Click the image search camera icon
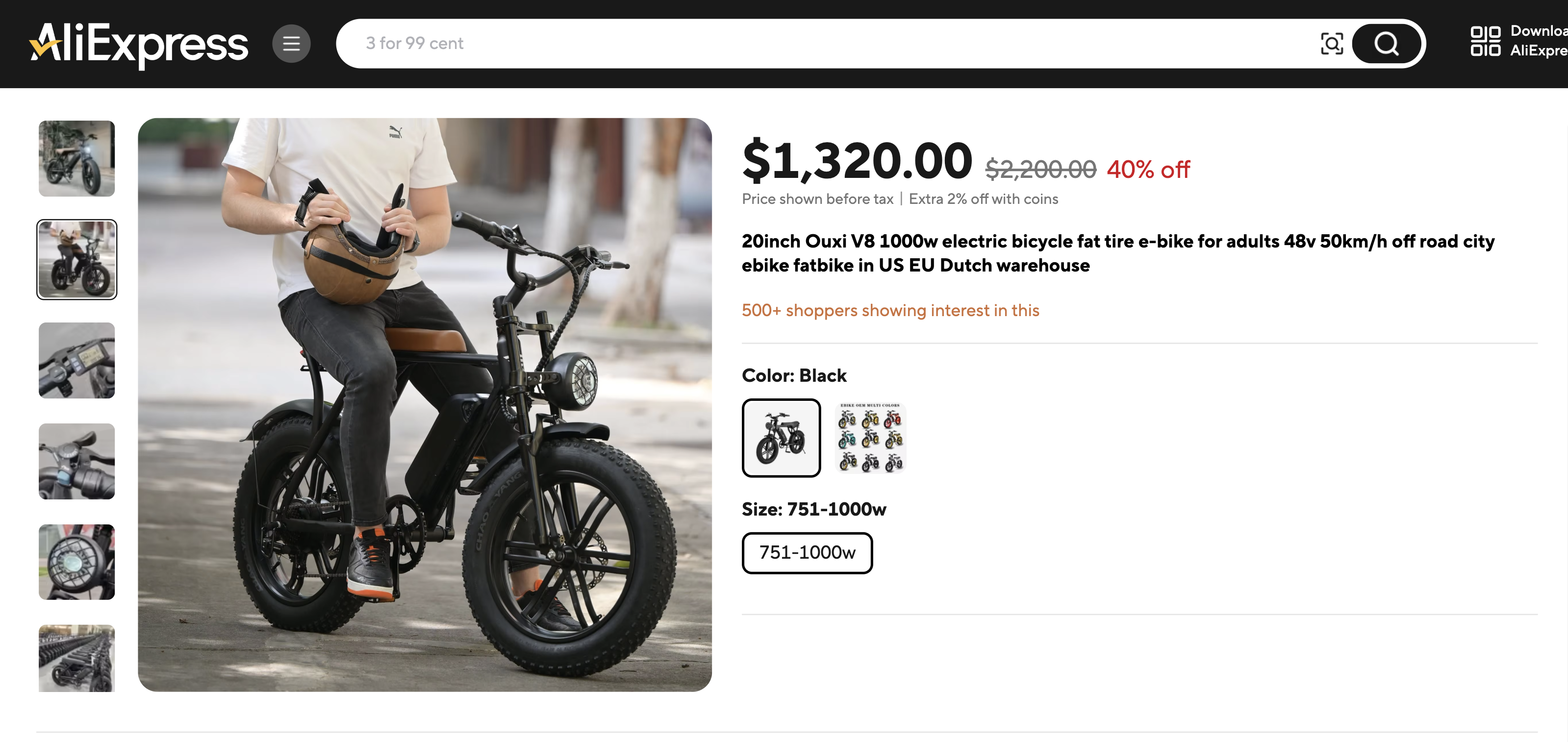 click(1331, 44)
